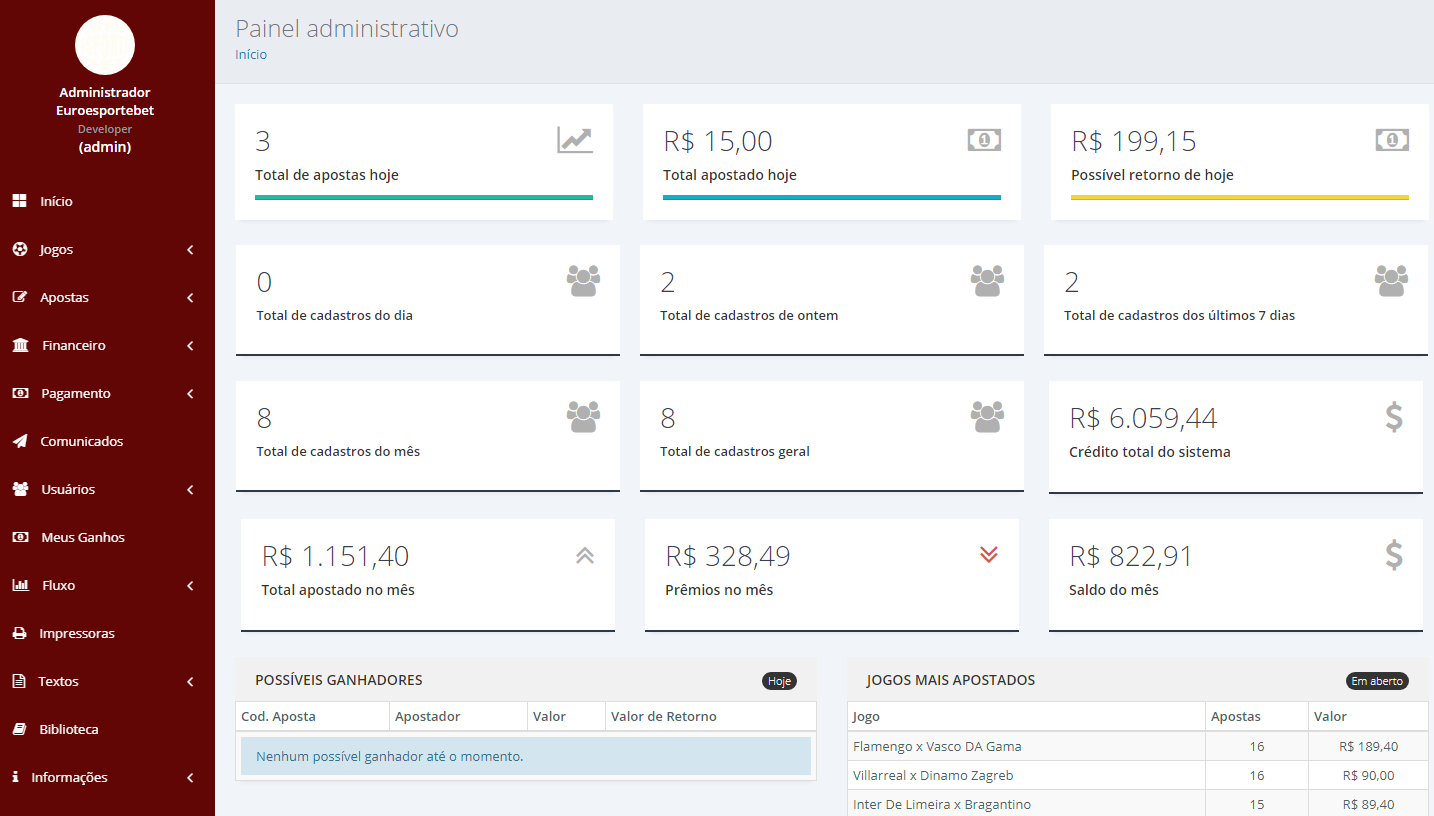Open the Meus Ganhos menu item
Screen dimensions: 1434x816
(83, 537)
